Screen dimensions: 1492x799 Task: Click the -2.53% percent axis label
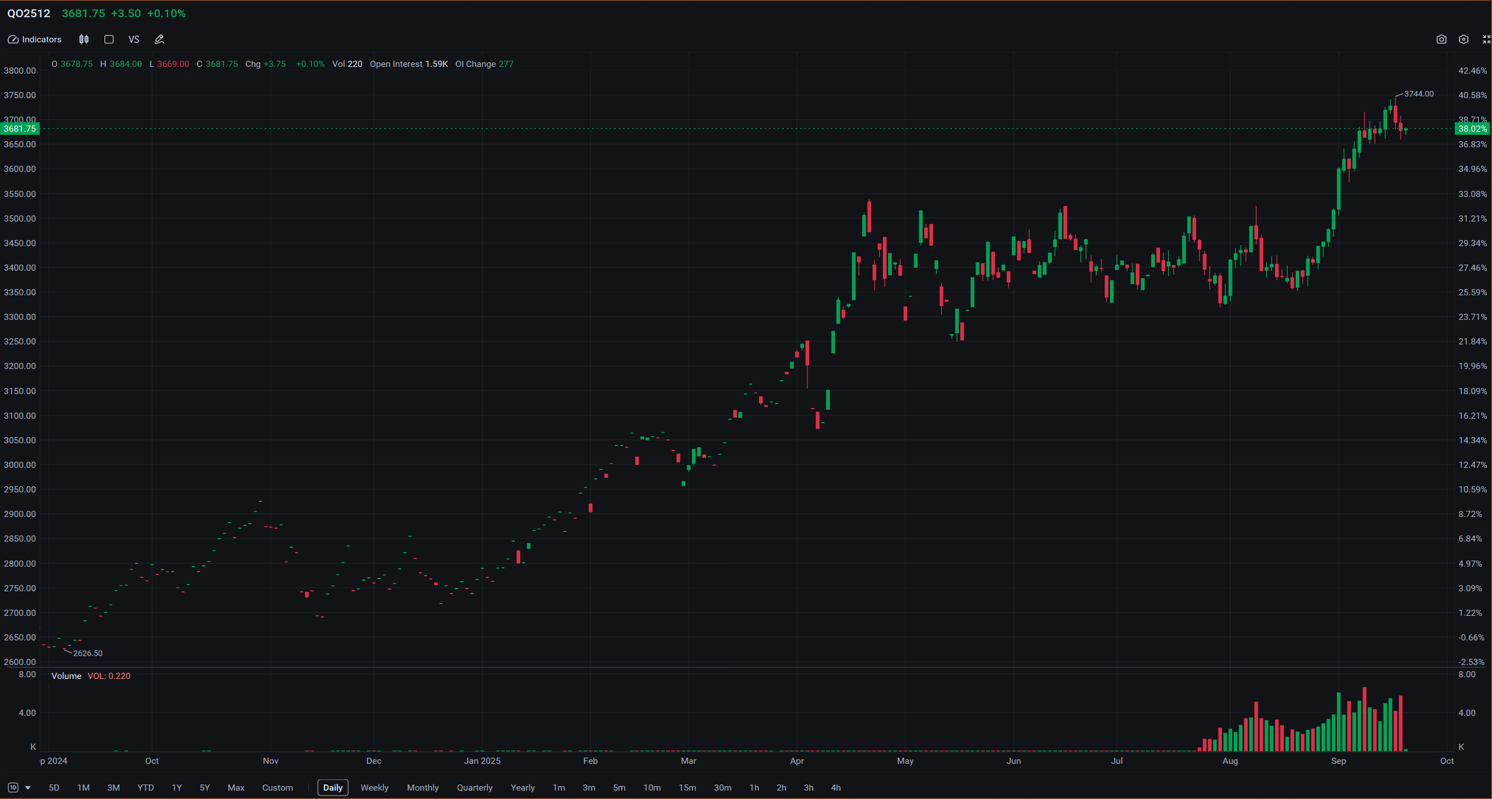coord(1473,662)
